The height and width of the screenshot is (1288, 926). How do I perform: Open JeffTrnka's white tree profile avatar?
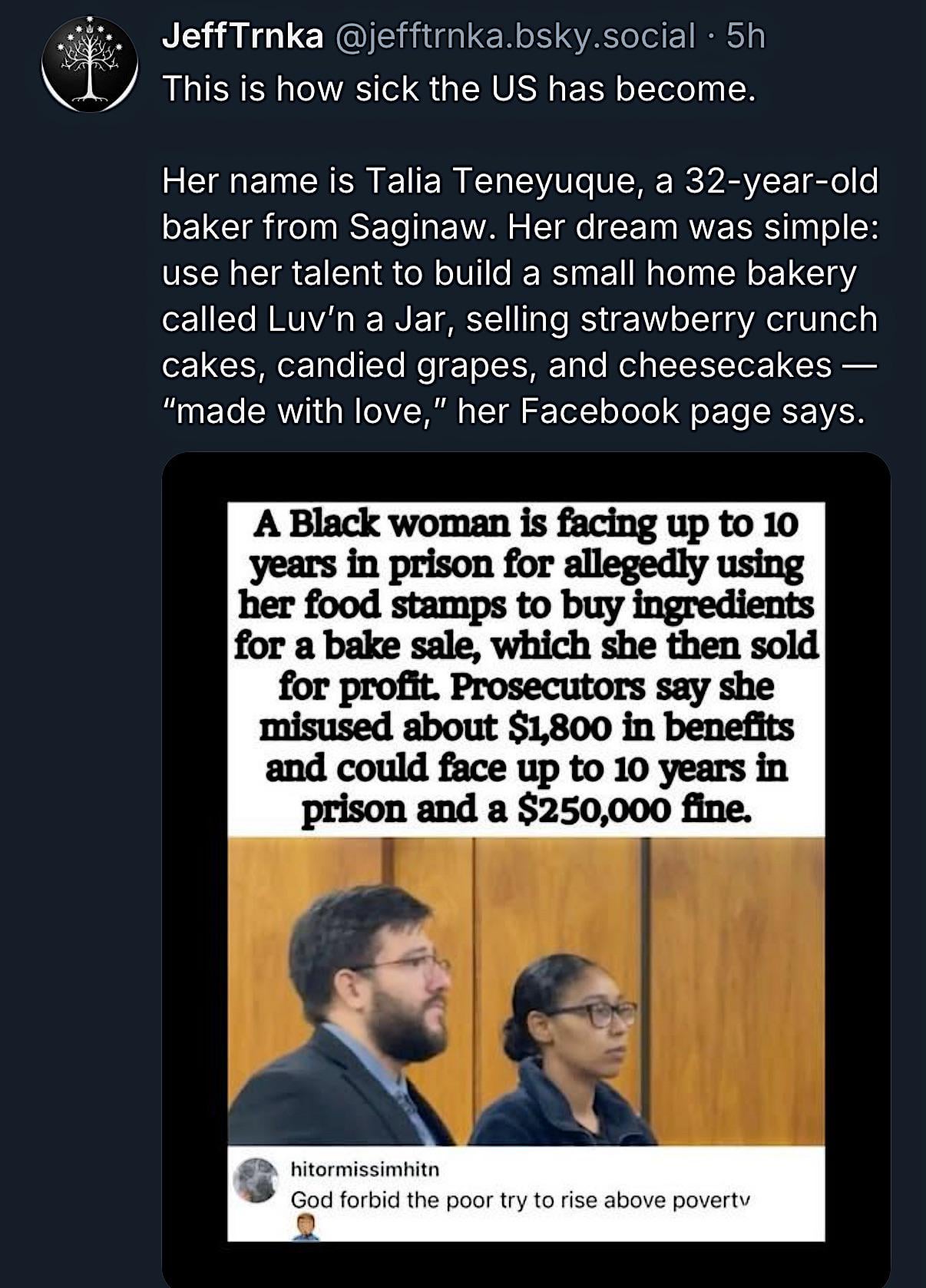coord(90,64)
